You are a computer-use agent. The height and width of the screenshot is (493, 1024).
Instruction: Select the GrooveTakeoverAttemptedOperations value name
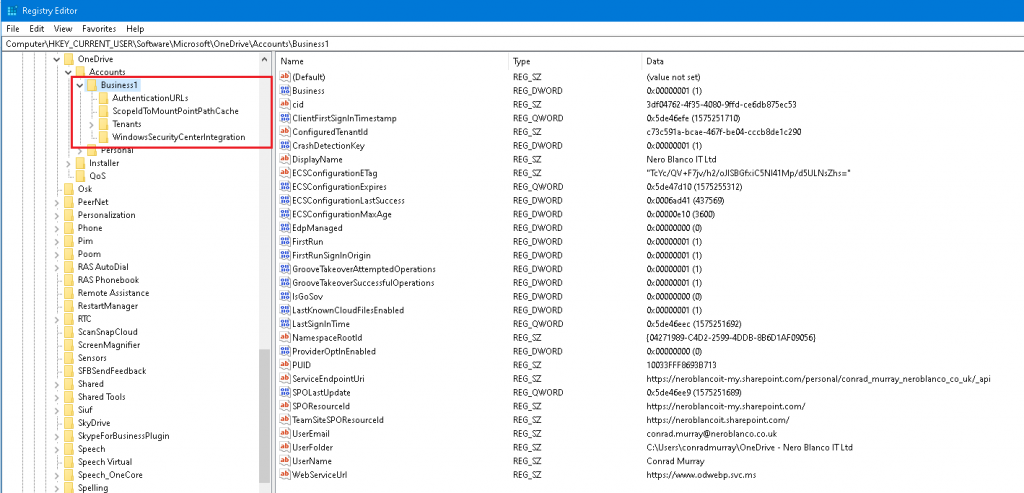click(364, 269)
